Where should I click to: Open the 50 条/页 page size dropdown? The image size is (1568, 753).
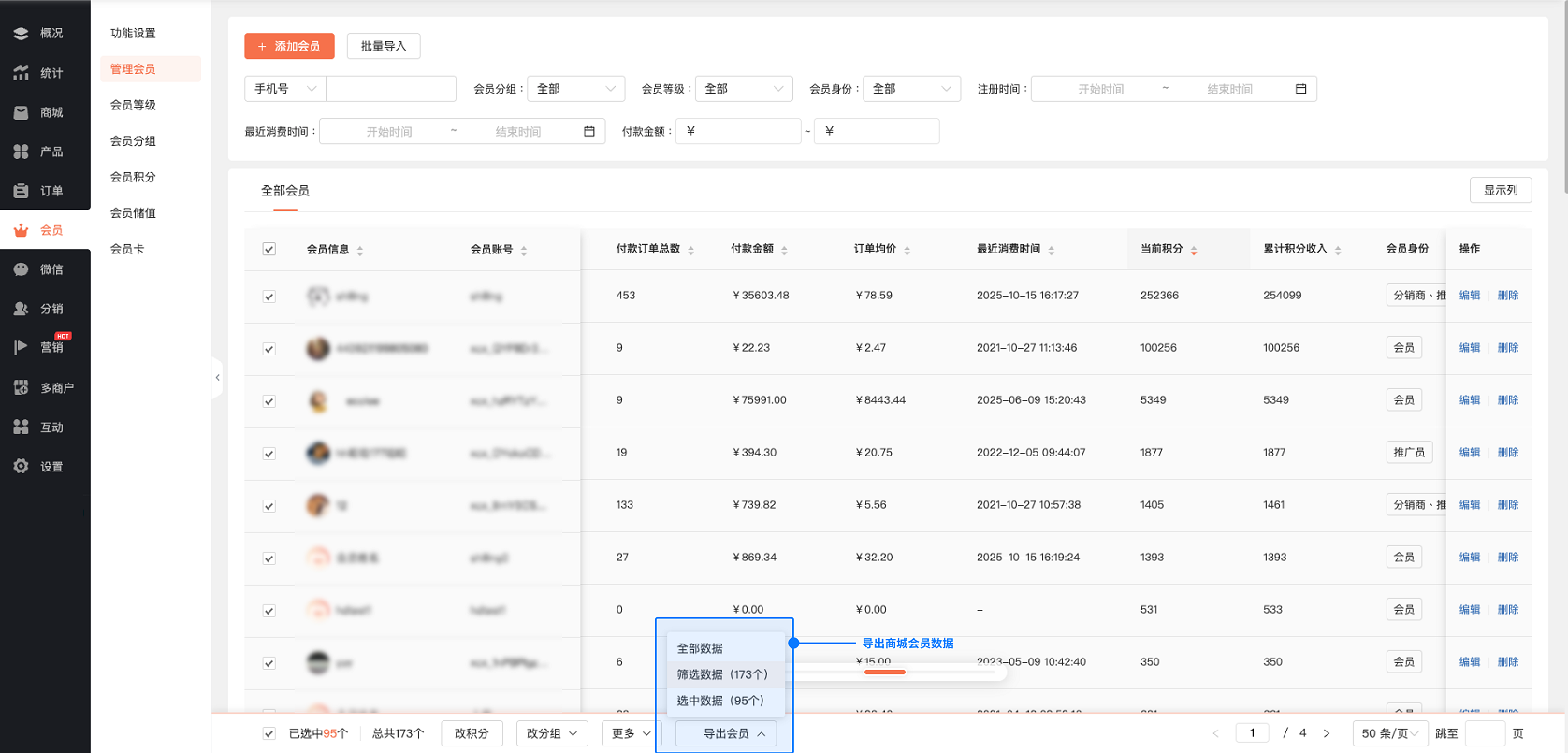(1390, 733)
